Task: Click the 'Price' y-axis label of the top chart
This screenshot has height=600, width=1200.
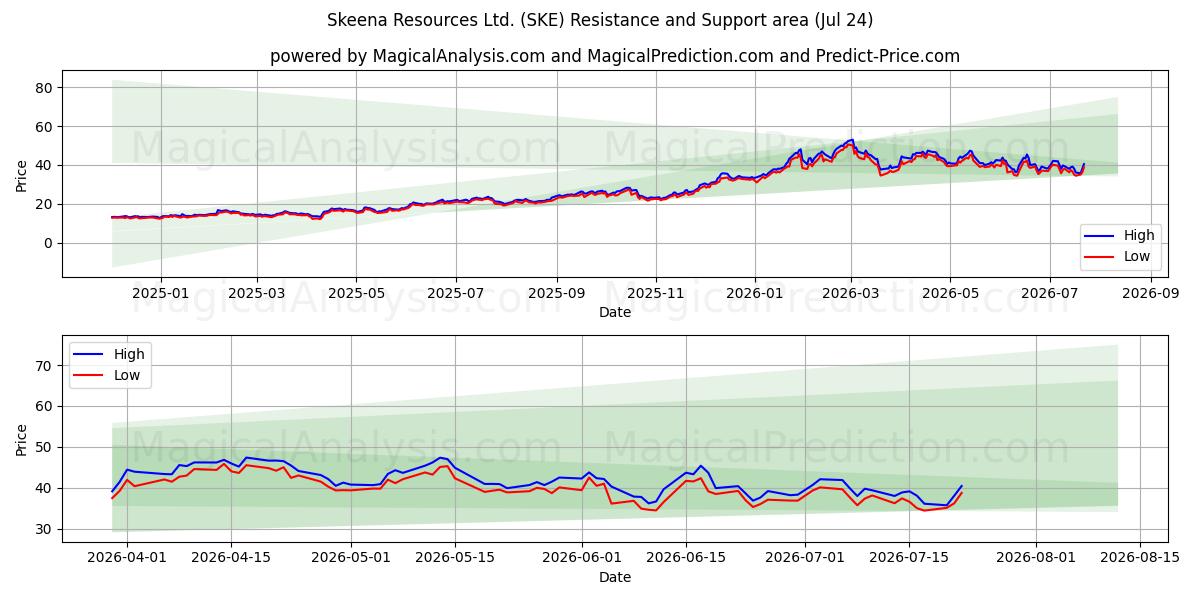Action: click(x=22, y=174)
